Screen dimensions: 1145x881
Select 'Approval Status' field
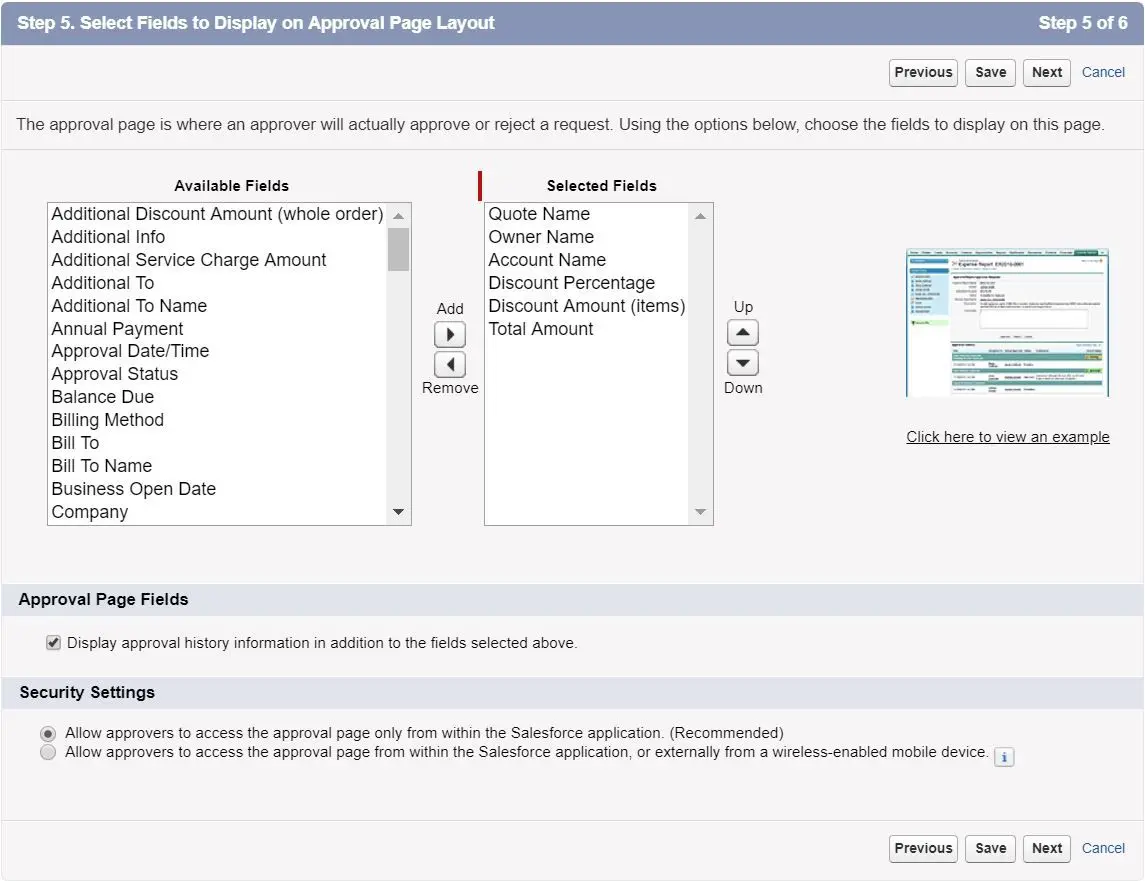click(217, 374)
